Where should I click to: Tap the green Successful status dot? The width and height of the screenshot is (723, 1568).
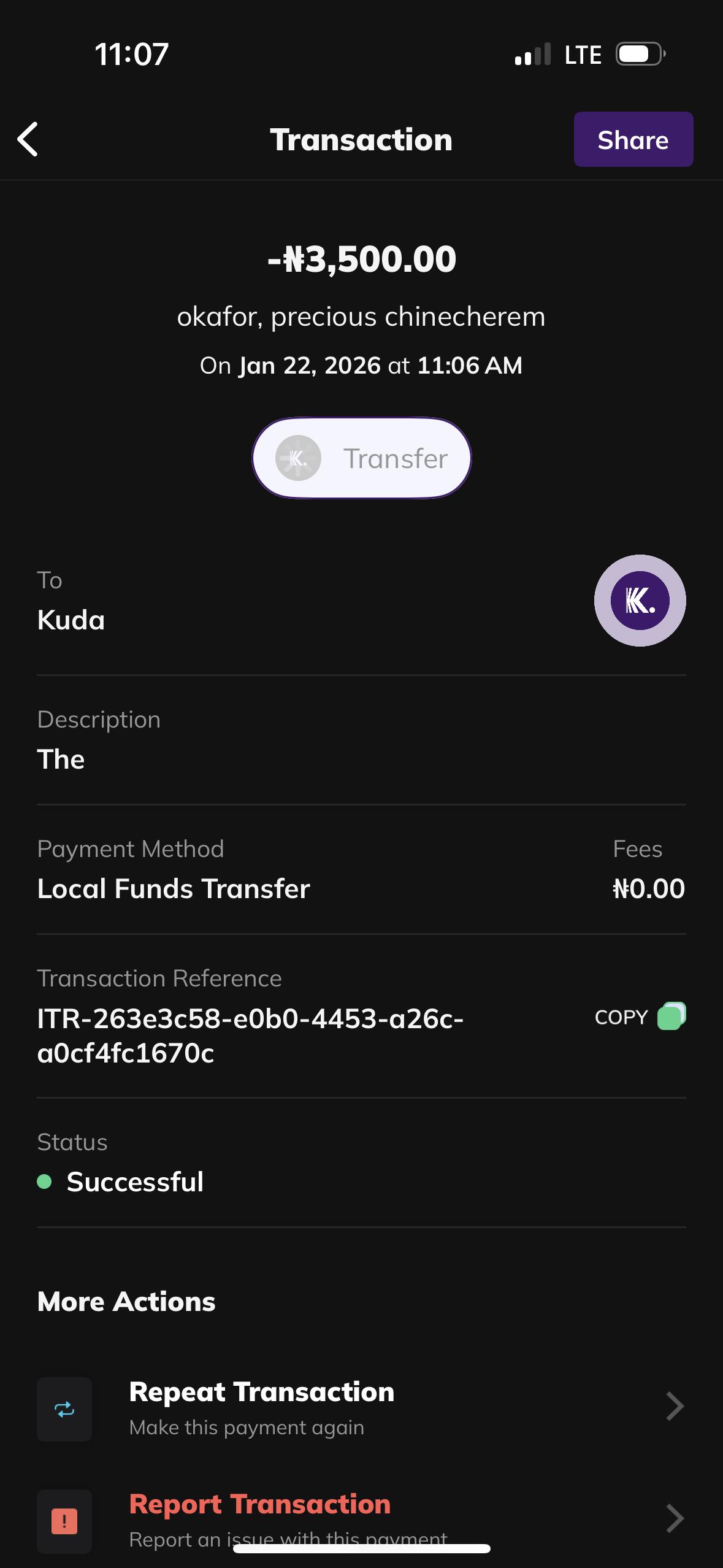(44, 1182)
